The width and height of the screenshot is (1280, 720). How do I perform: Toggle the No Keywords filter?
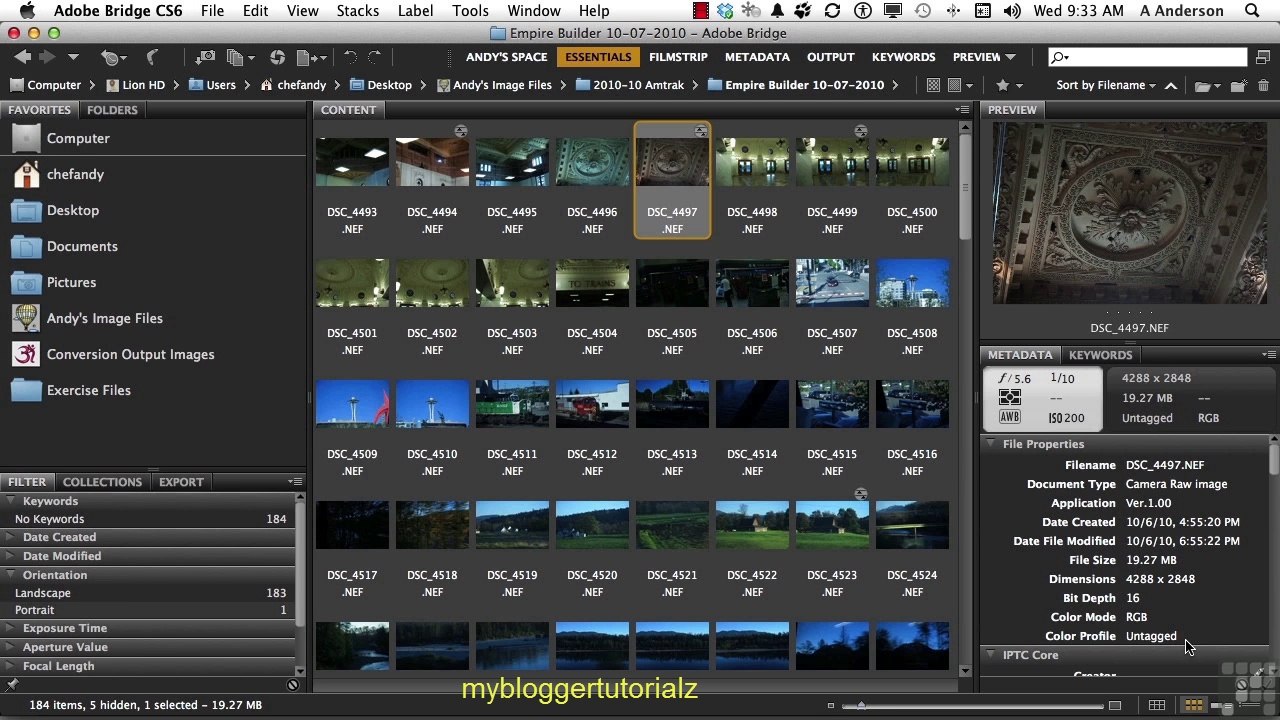(150, 519)
